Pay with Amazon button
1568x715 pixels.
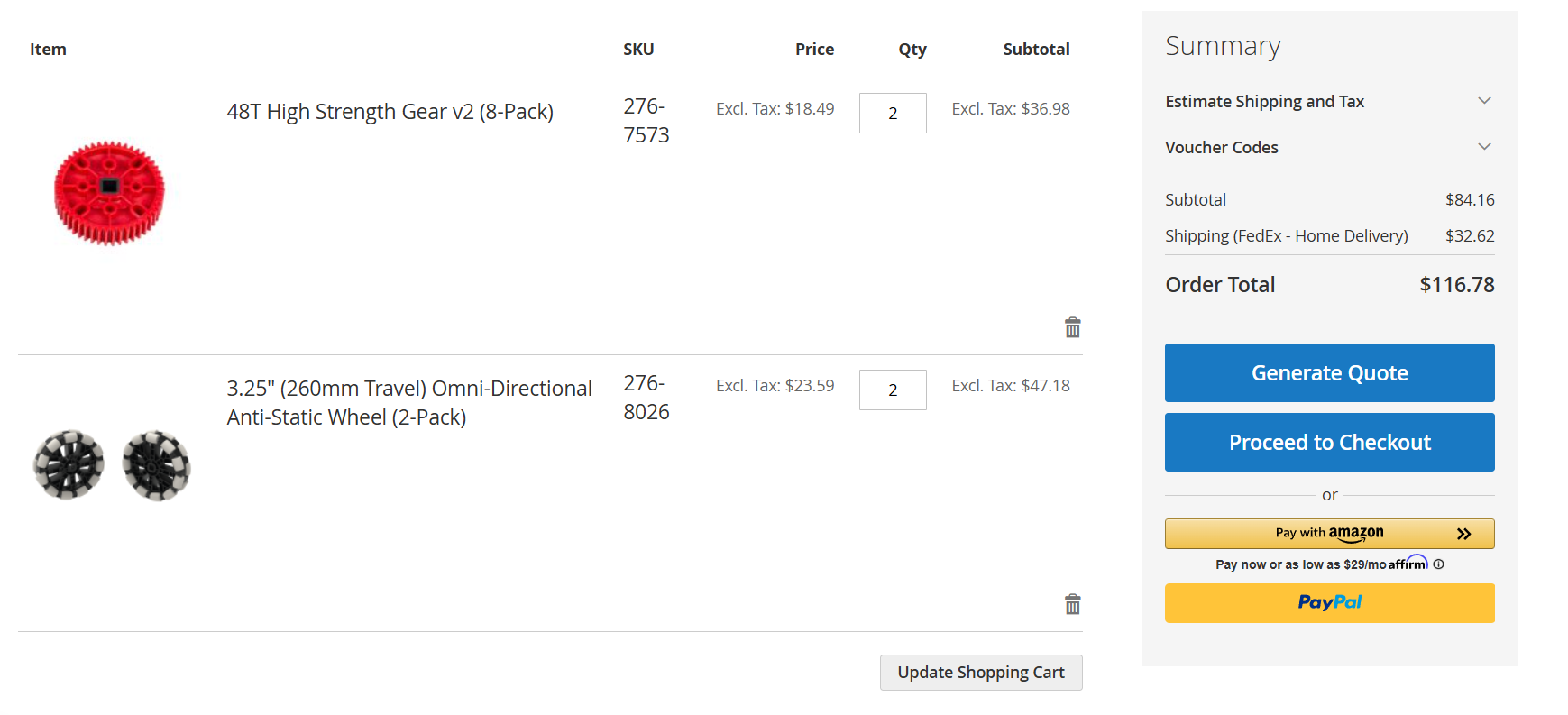click(1329, 534)
